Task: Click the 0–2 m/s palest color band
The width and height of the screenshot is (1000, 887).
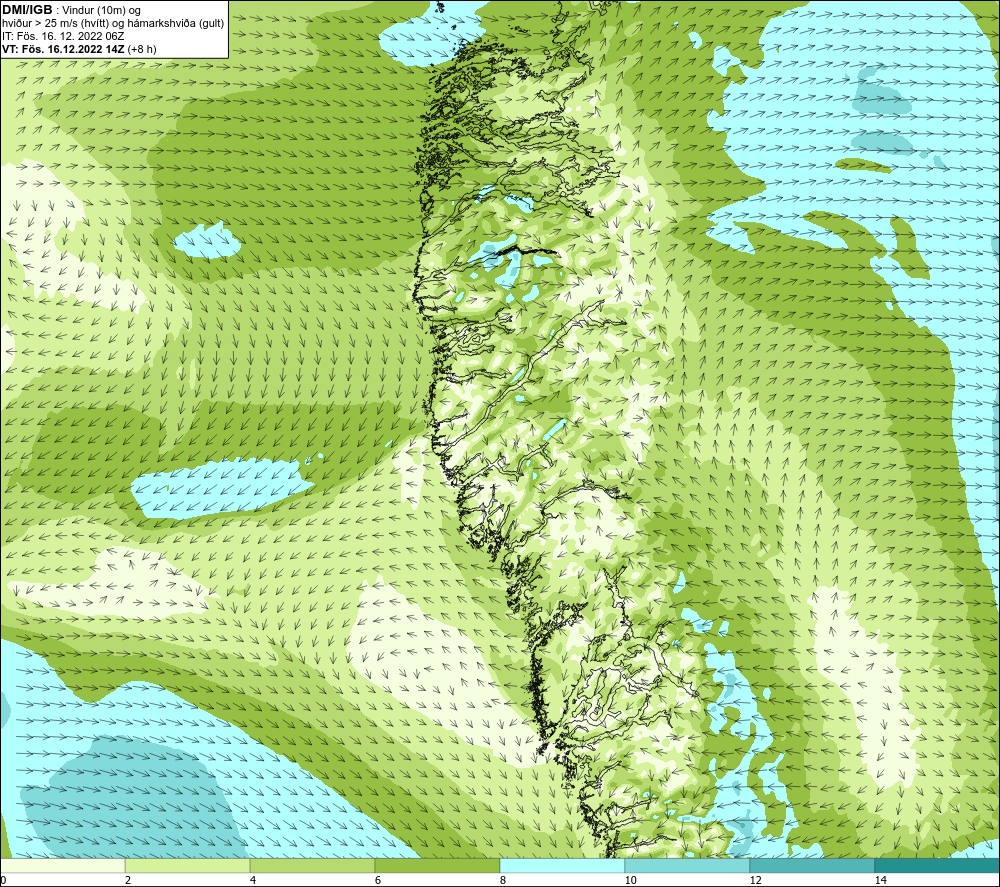Action: (62, 865)
